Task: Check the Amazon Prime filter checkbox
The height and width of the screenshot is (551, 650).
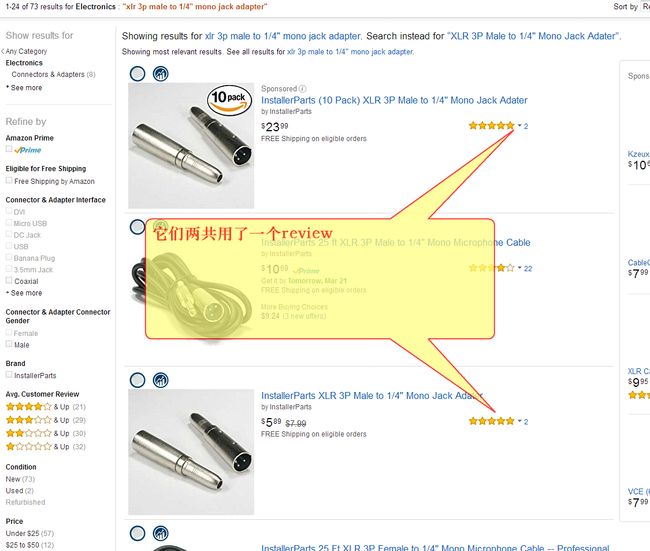Action: (x=9, y=149)
